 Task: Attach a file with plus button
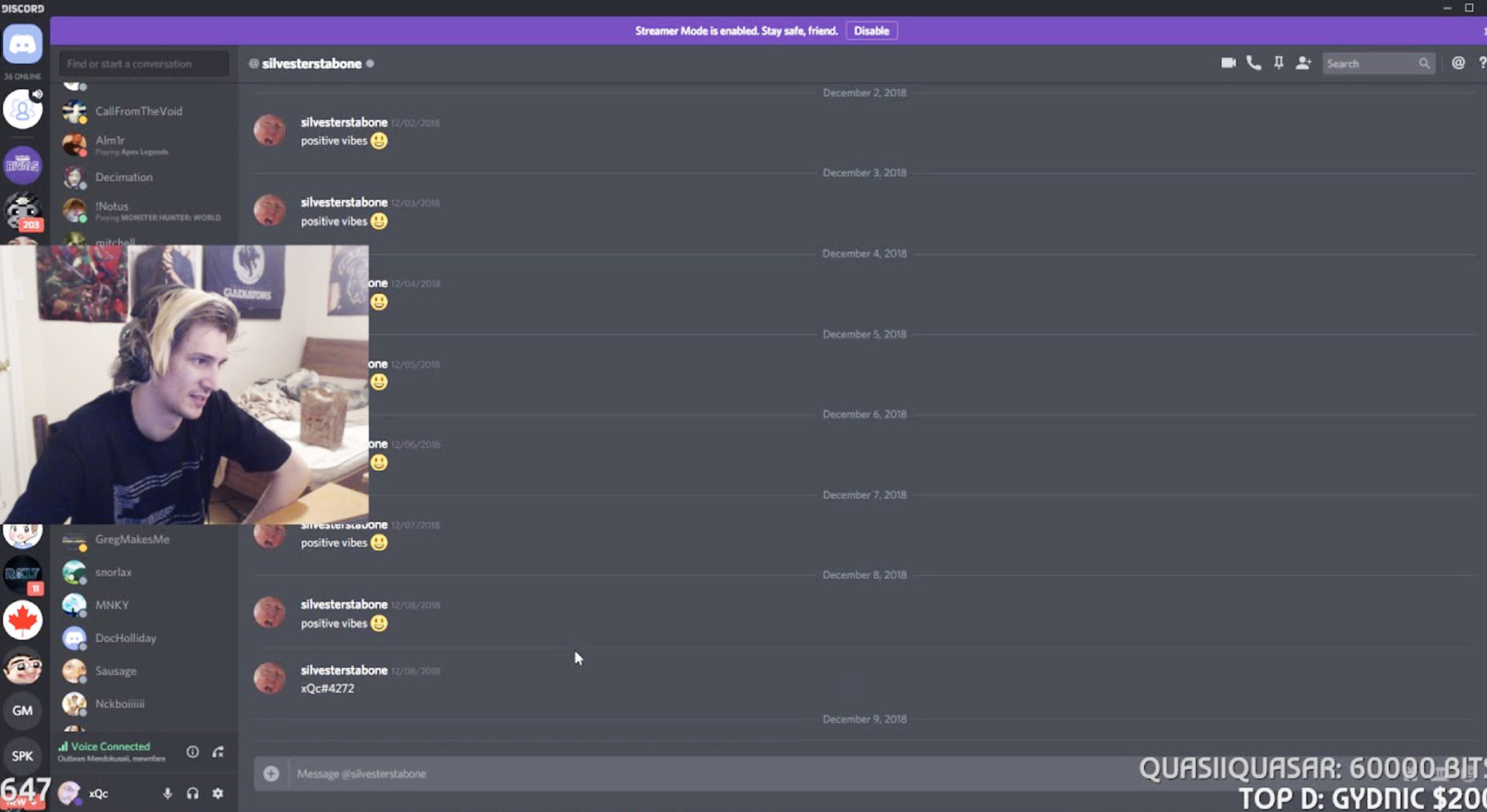click(x=271, y=773)
